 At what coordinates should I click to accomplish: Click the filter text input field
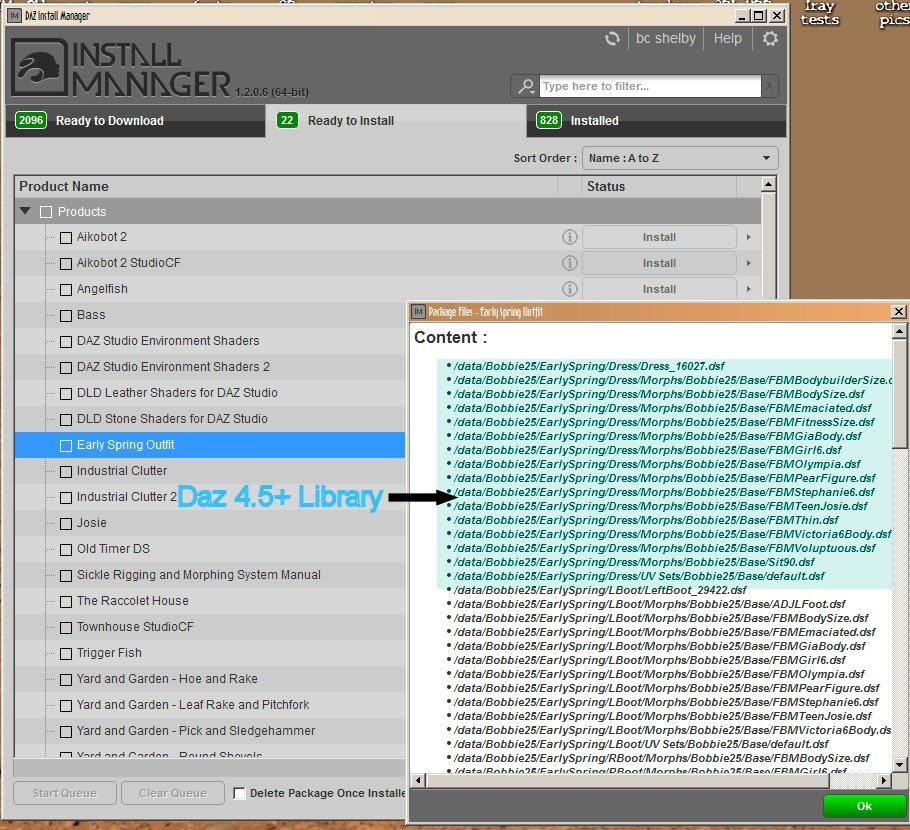tap(650, 86)
